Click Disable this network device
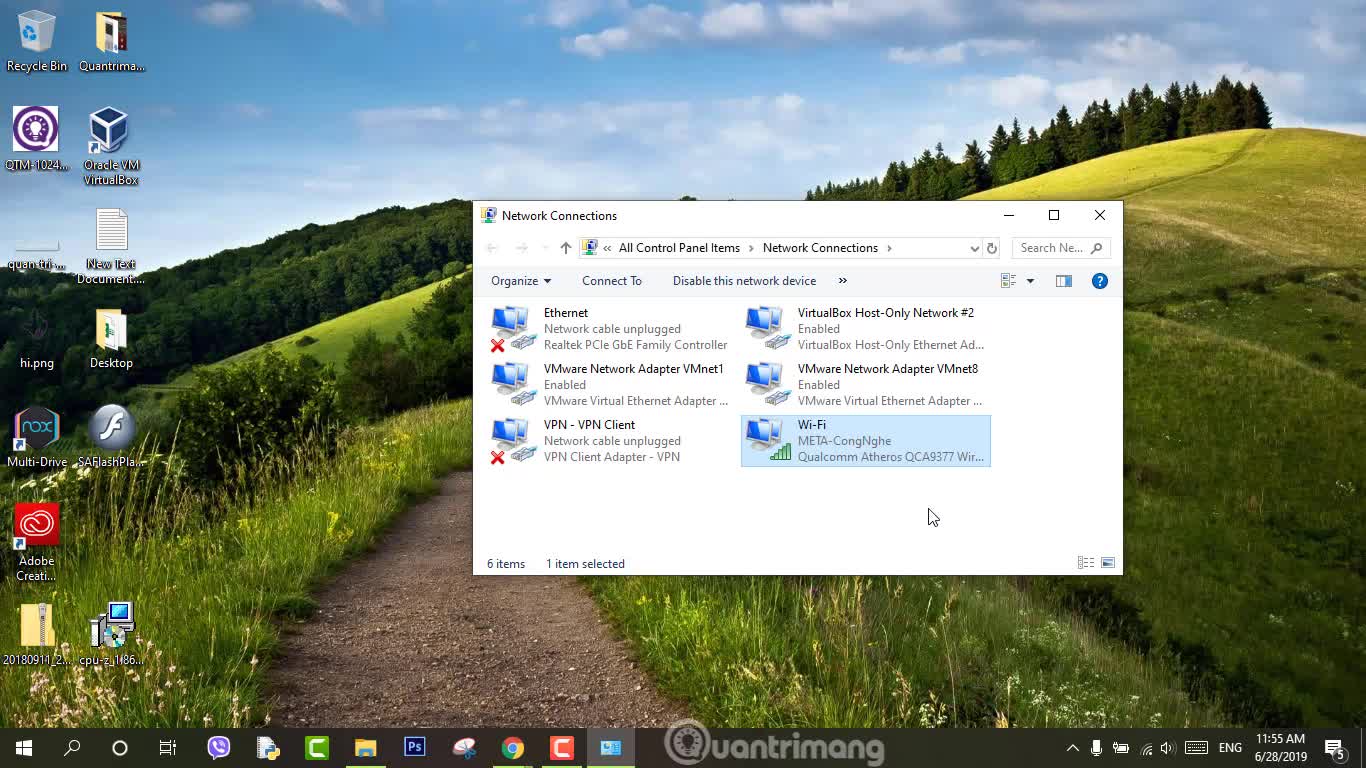 tap(744, 281)
